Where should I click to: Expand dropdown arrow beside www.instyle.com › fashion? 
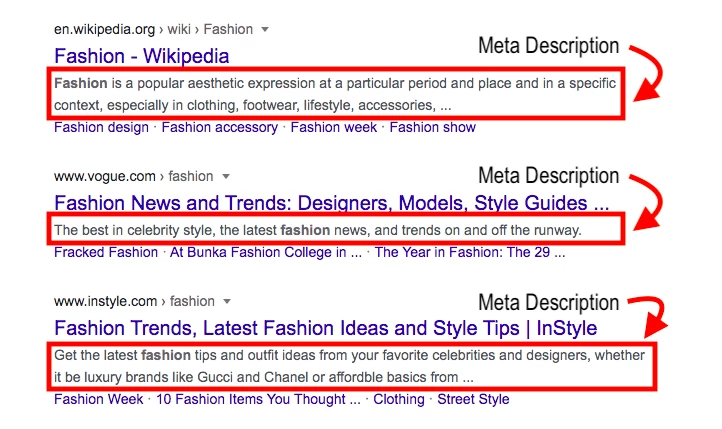pyautogui.click(x=227, y=301)
